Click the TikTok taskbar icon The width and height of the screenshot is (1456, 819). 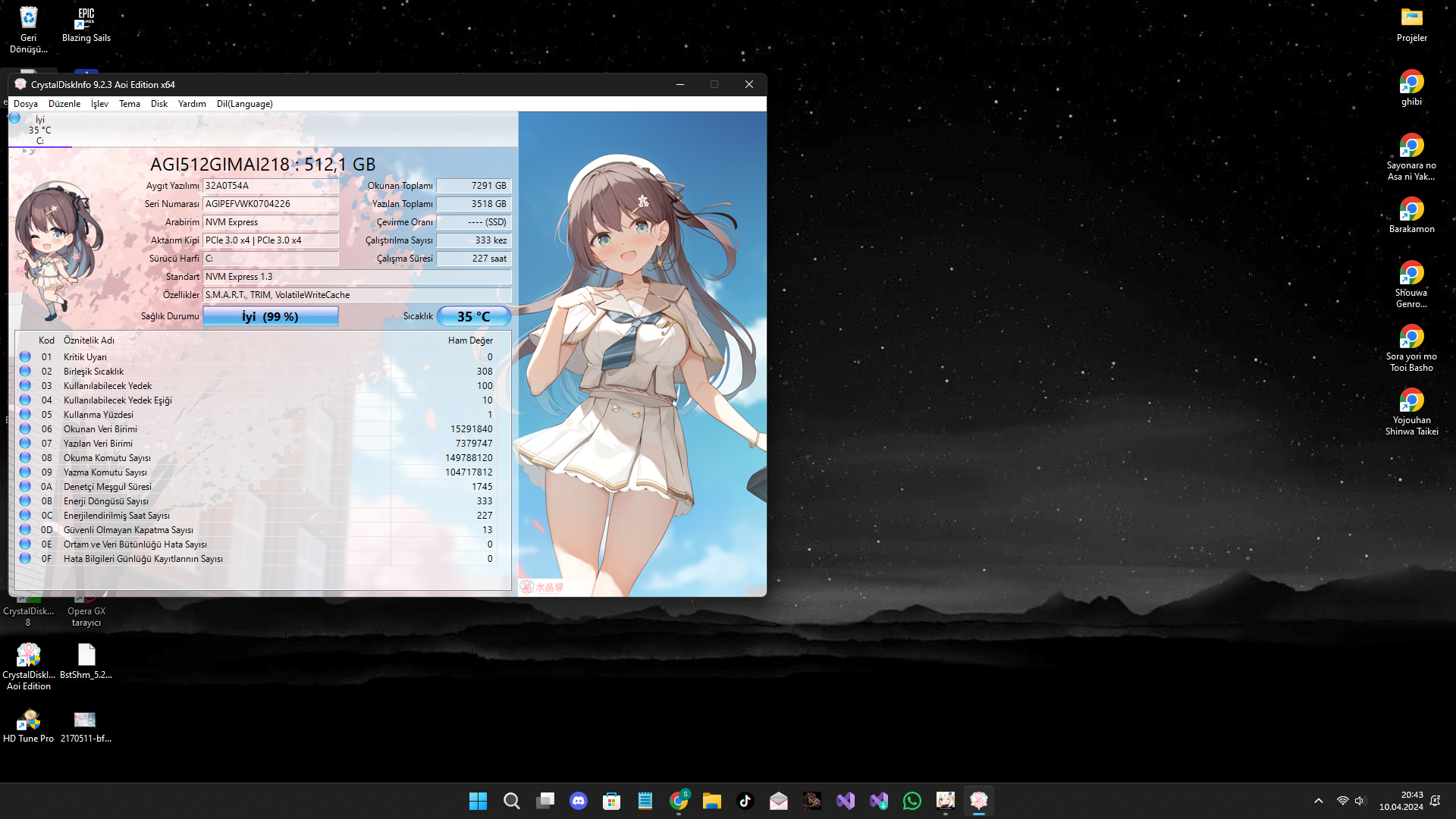coord(745,801)
